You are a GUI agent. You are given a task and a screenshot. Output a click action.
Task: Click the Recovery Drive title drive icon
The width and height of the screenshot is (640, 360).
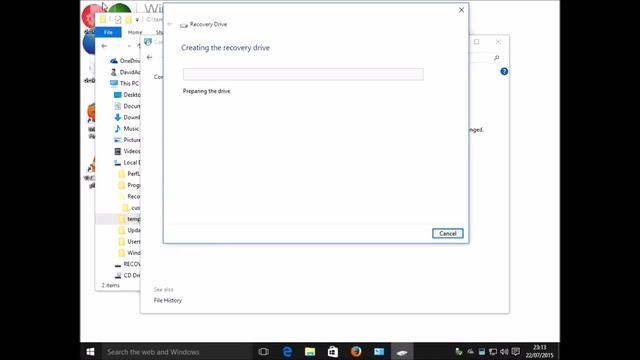pos(184,25)
